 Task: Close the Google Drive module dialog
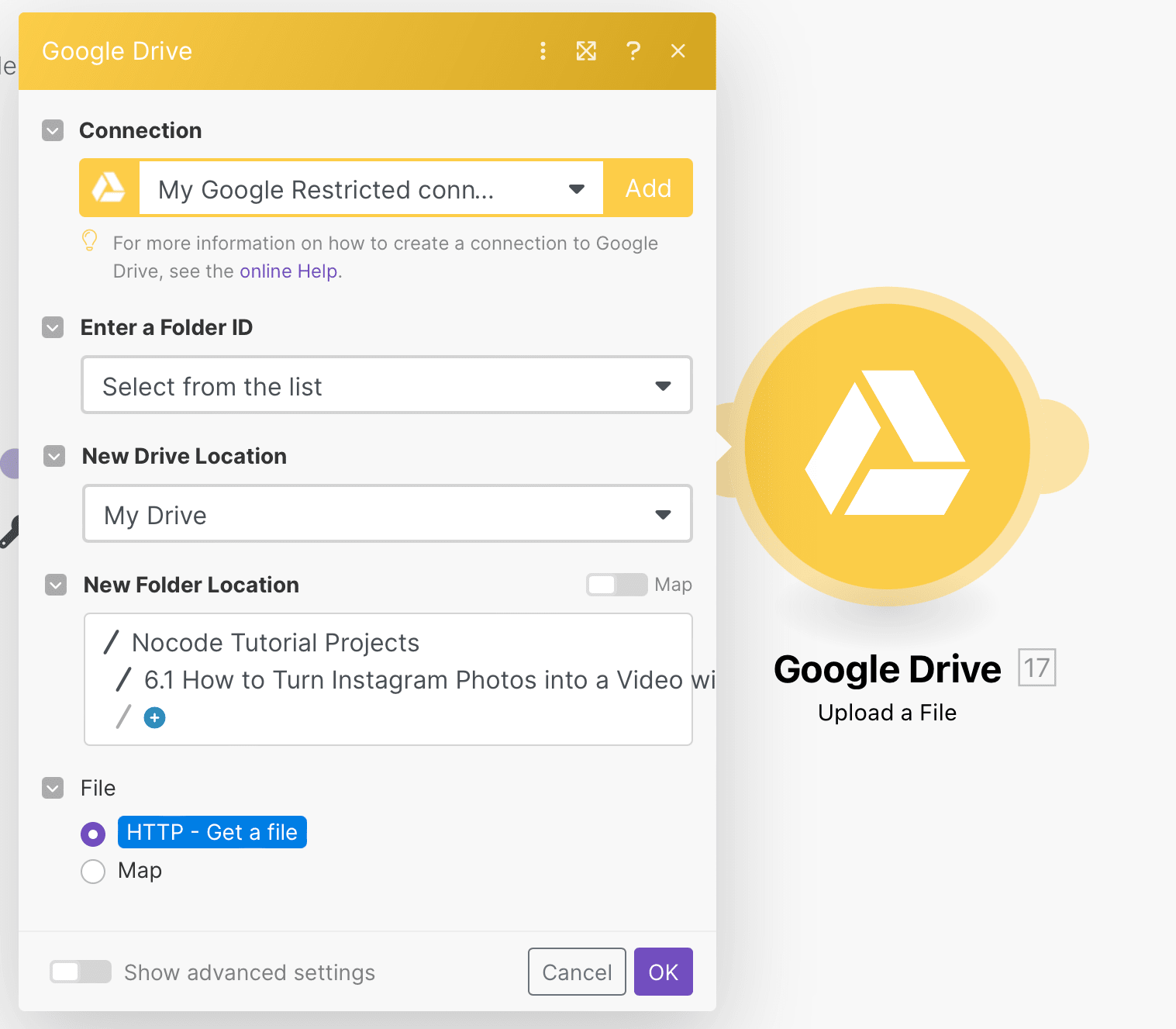pyautogui.click(x=678, y=51)
